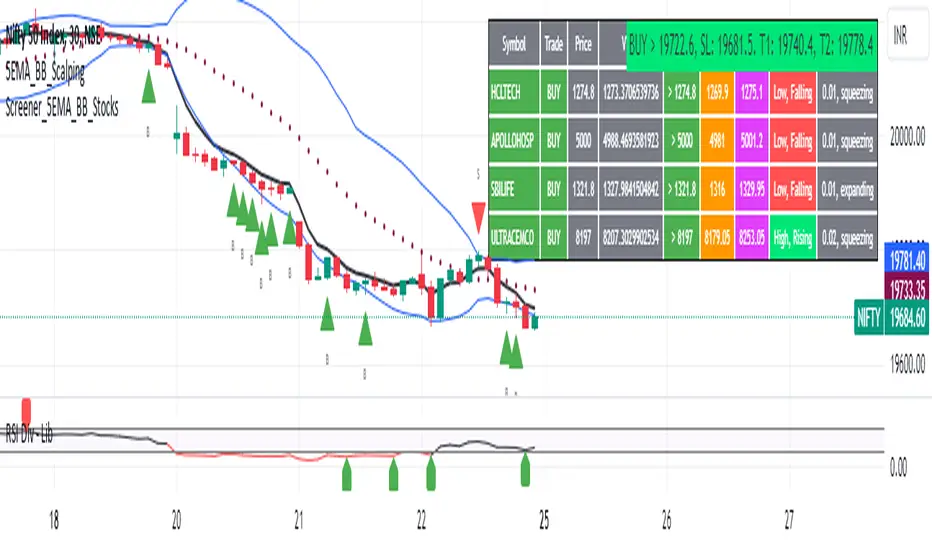Click the Nifty 50 Index chart title
This screenshot has width=932, height=550.
tap(53, 37)
